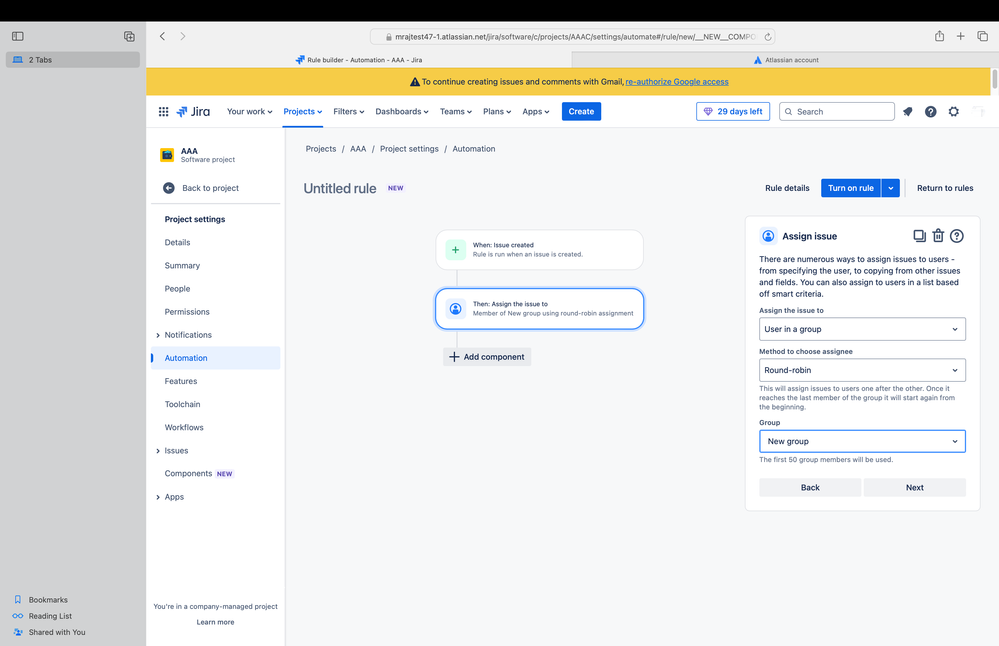Open the Details settings page

(x=177, y=243)
